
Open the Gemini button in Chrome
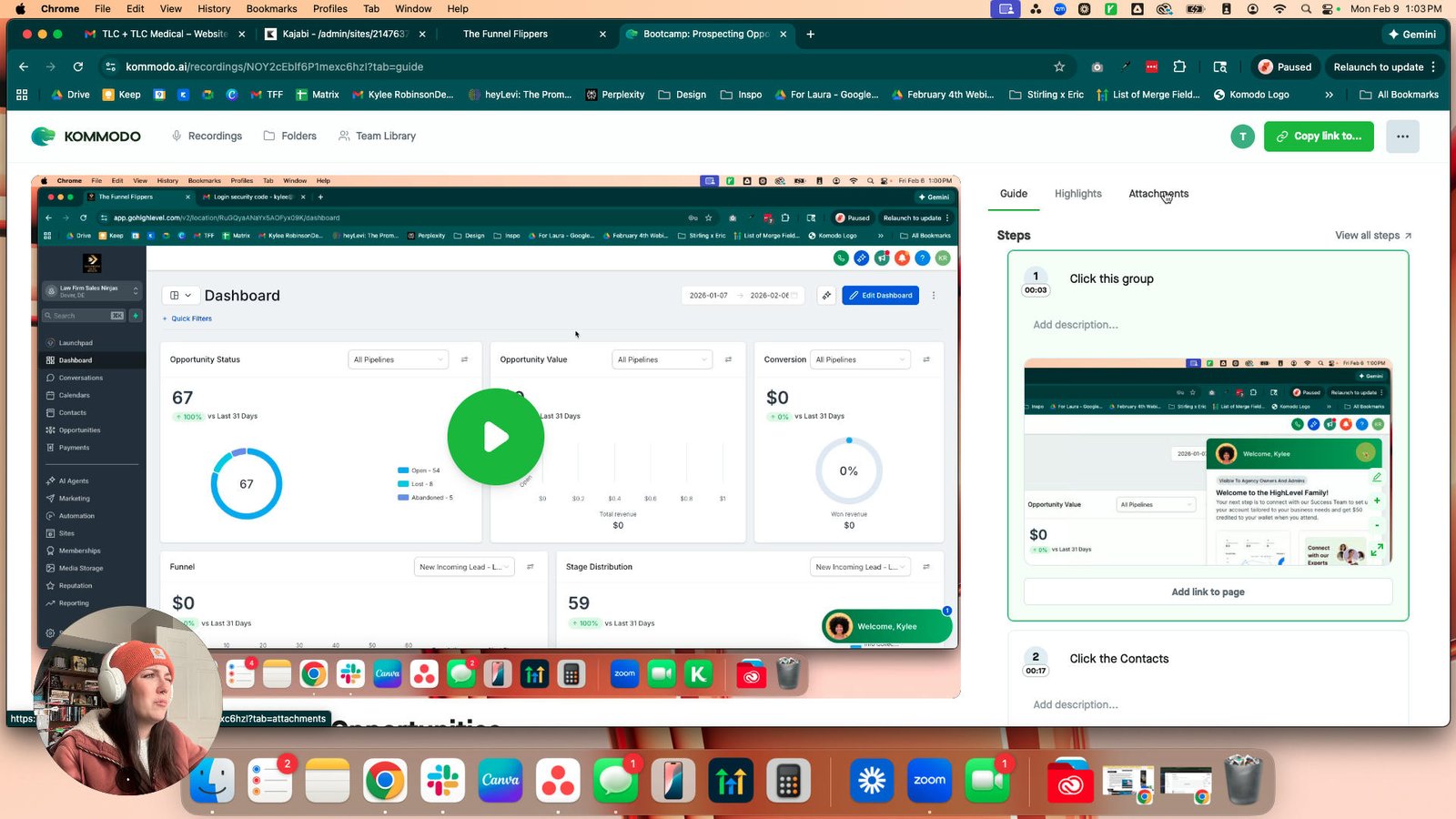point(1412,34)
